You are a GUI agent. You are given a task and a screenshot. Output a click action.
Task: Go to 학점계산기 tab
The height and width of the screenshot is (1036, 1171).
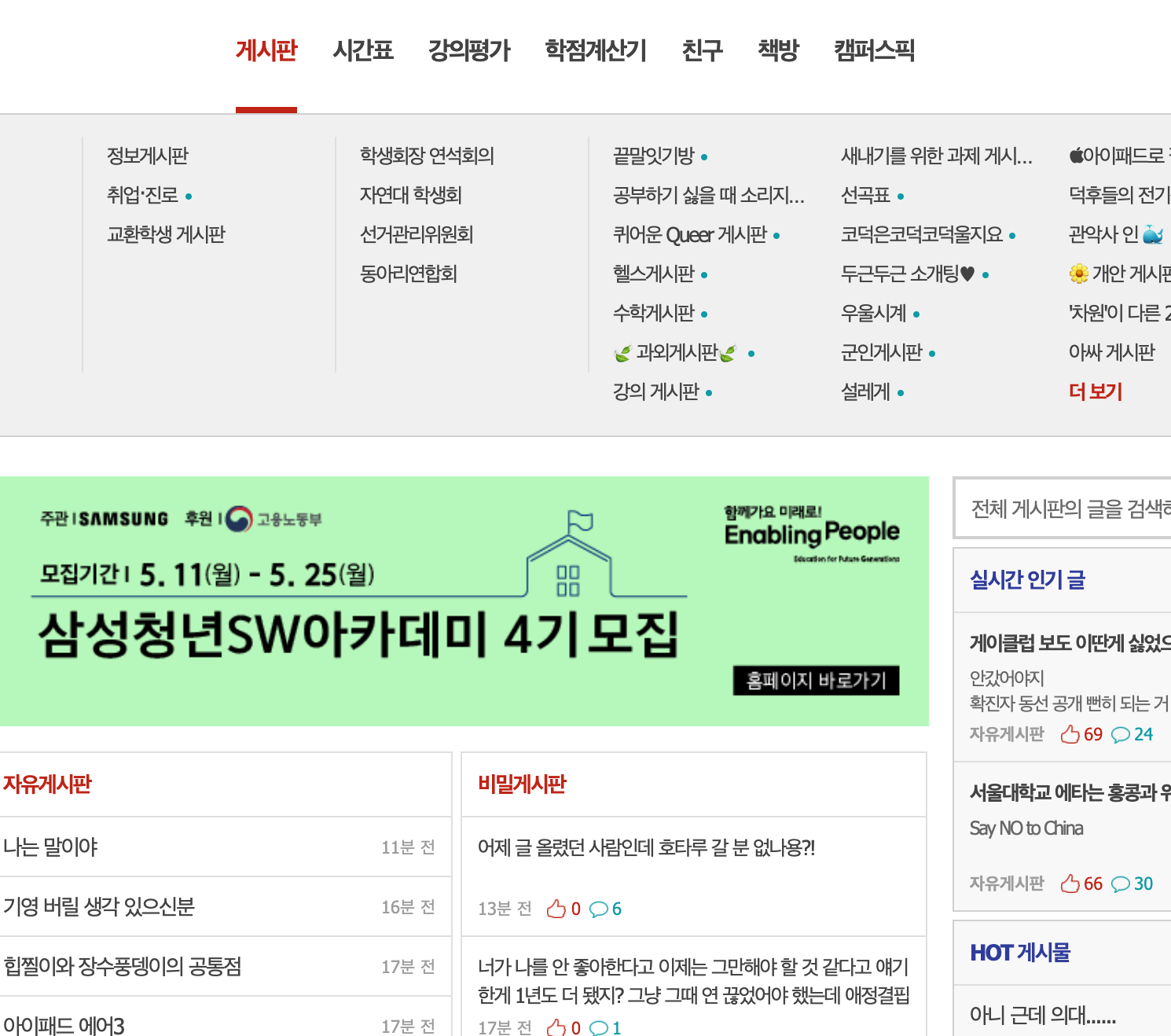coord(596,51)
